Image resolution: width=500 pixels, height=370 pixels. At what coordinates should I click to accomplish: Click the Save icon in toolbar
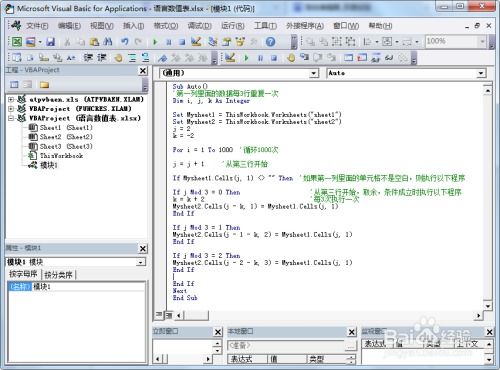[x=50, y=42]
